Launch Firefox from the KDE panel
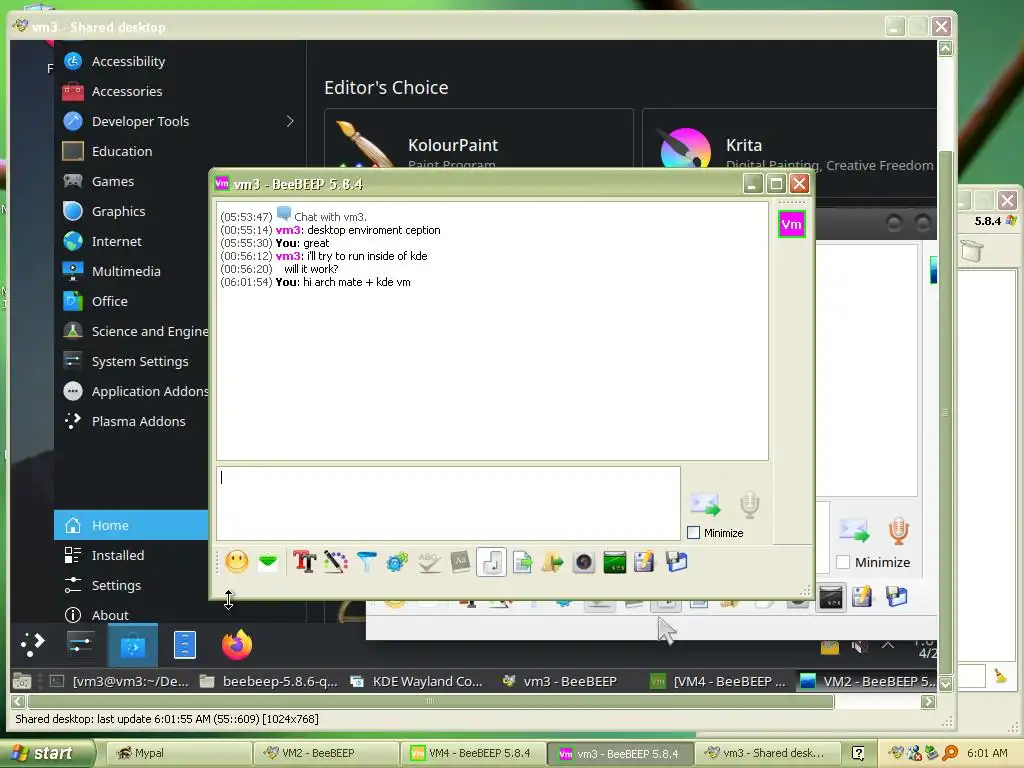Viewport: 1024px width, 768px height. coord(237,645)
